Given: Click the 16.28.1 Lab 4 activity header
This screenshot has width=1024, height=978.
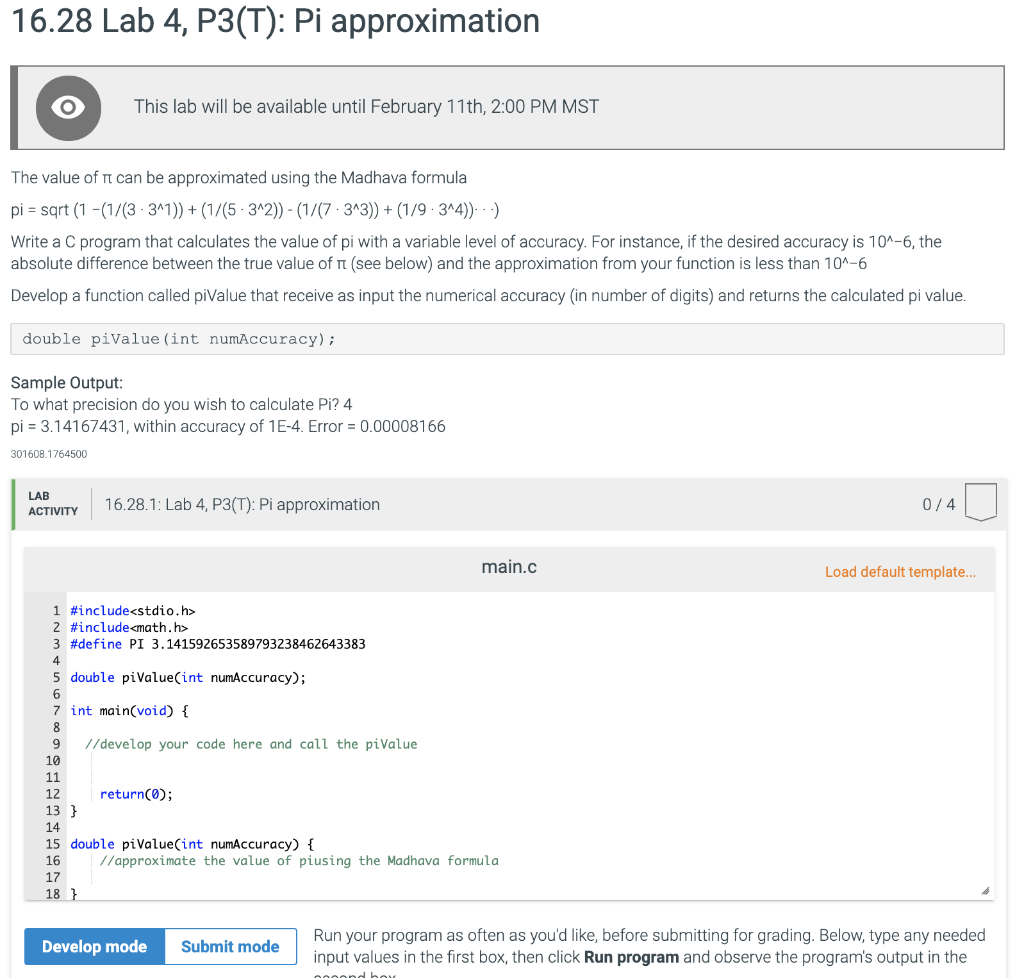Looking at the screenshot, I should [242, 504].
